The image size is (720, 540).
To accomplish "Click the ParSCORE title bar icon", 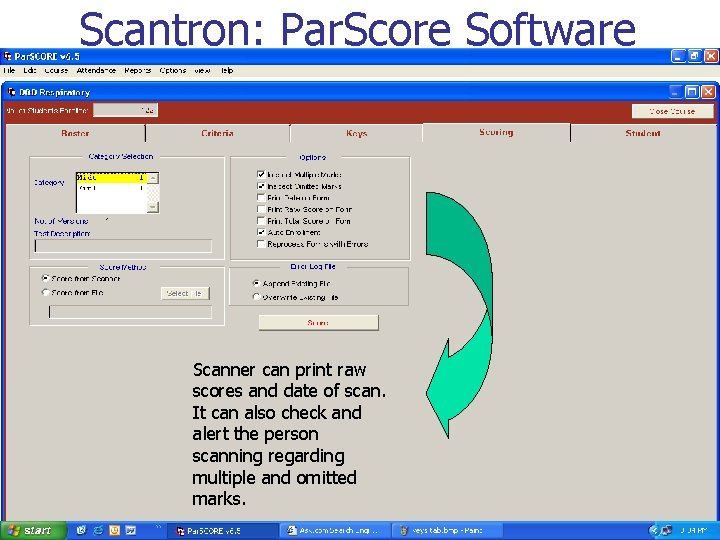I will coord(7,56).
